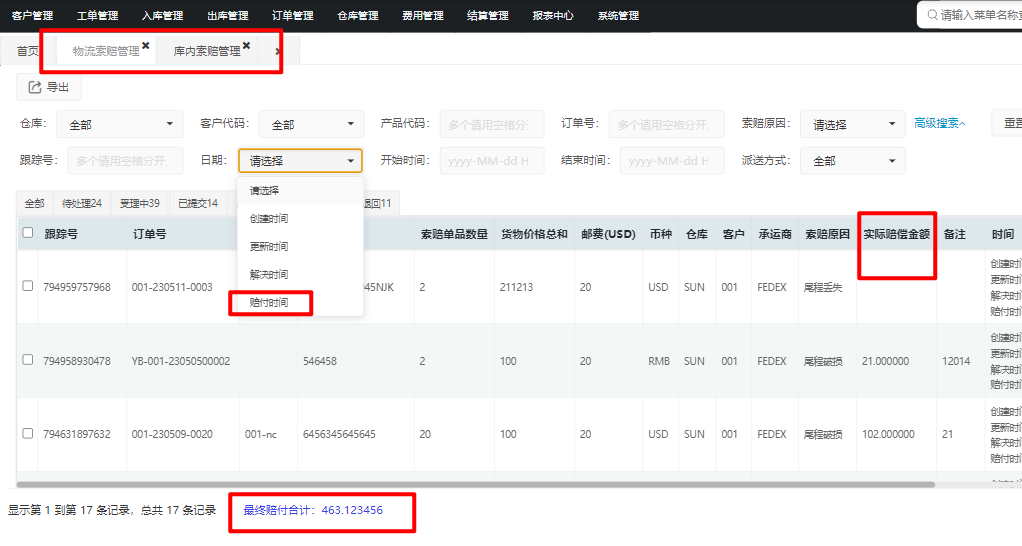Click the 邮费(USD) column header
The image size is (1022, 546).
609,234
